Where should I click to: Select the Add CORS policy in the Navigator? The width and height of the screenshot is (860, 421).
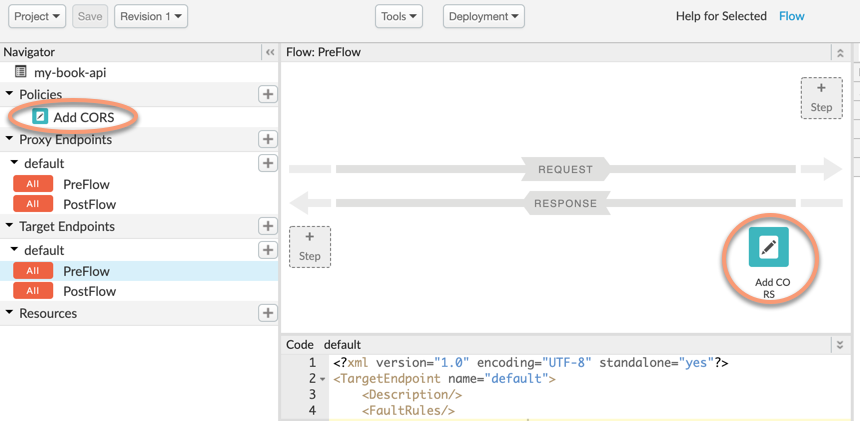click(x=83, y=117)
